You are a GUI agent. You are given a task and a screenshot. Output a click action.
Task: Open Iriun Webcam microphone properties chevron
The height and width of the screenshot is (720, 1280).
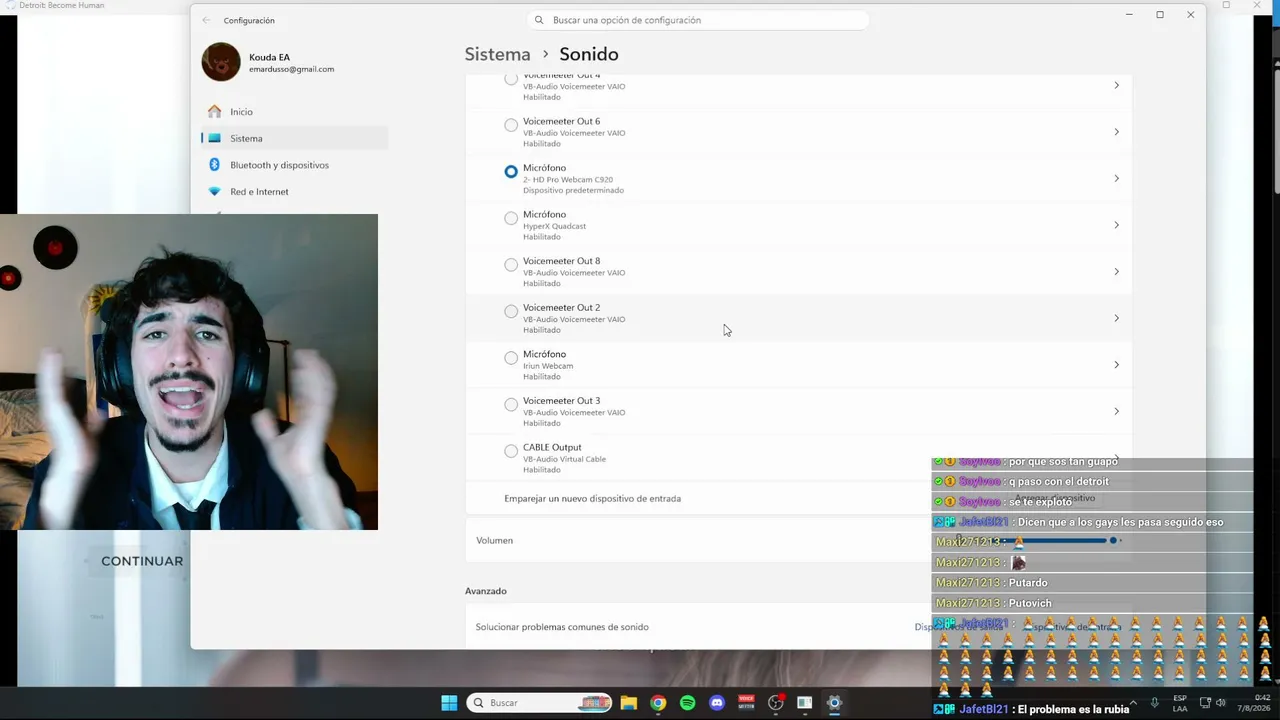(1116, 364)
